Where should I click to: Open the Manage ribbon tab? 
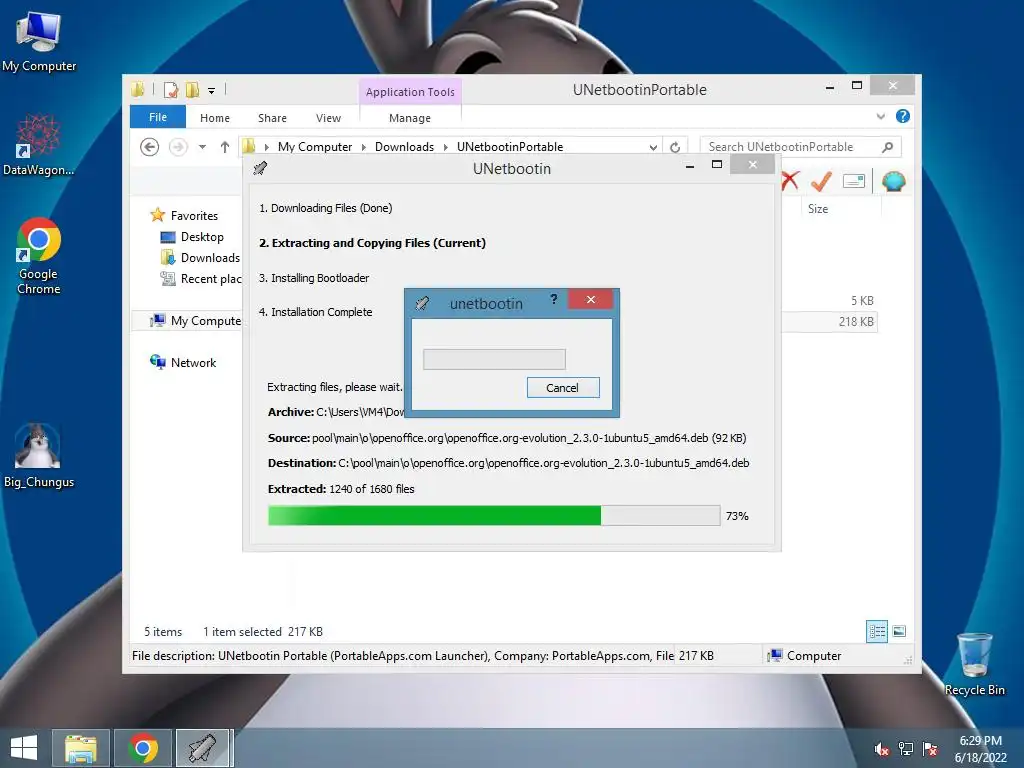pyautogui.click(x=409, y=118)
